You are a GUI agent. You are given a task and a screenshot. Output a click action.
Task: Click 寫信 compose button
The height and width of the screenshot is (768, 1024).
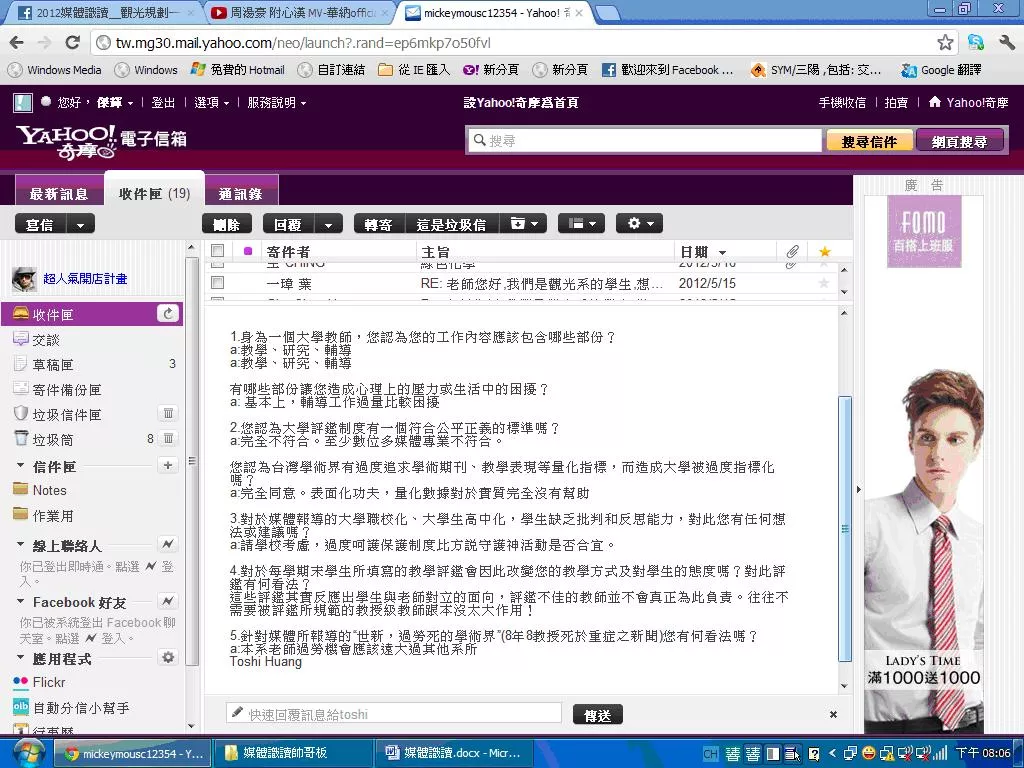click(x=40, y=225)
